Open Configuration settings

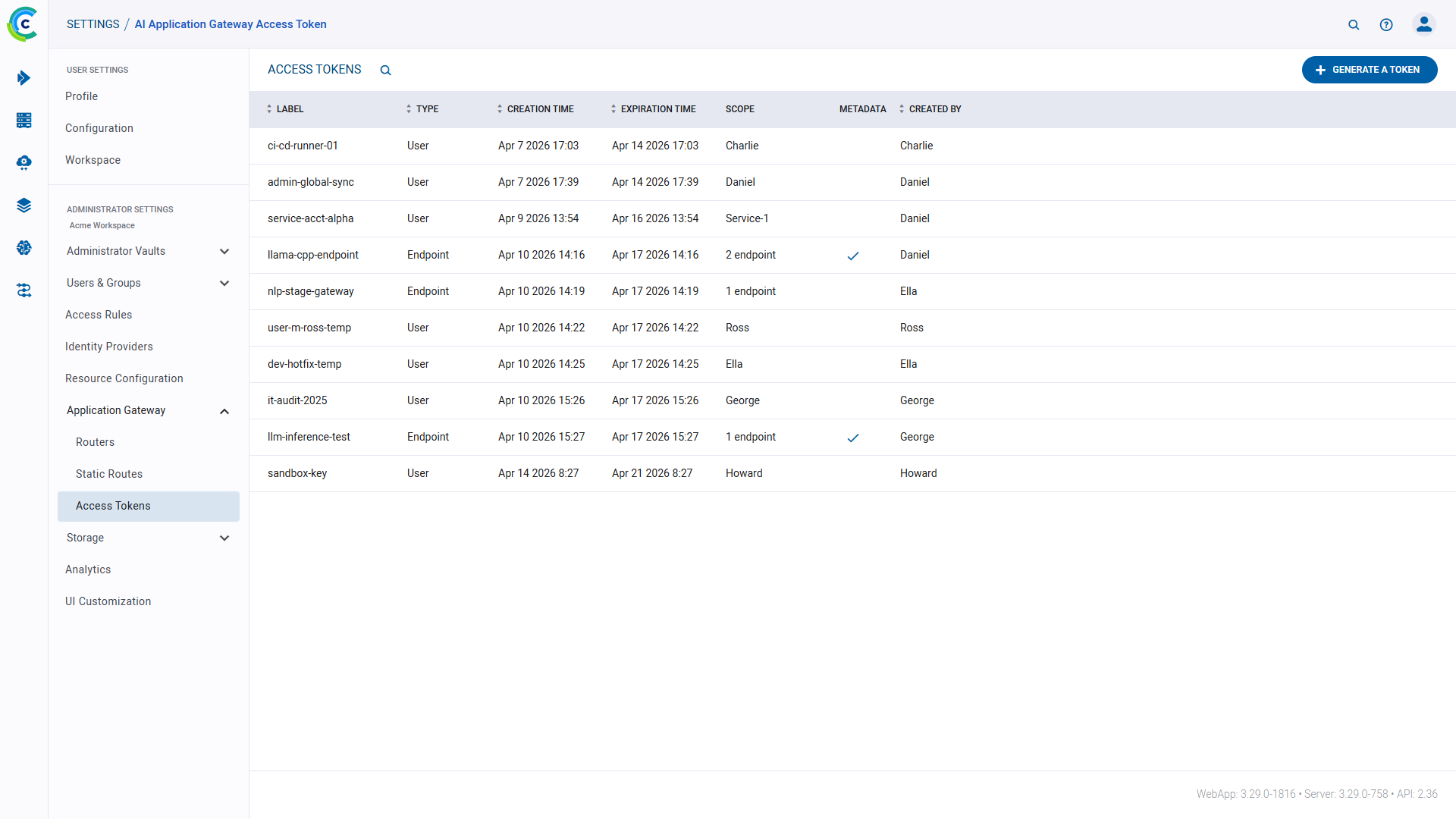99,128
